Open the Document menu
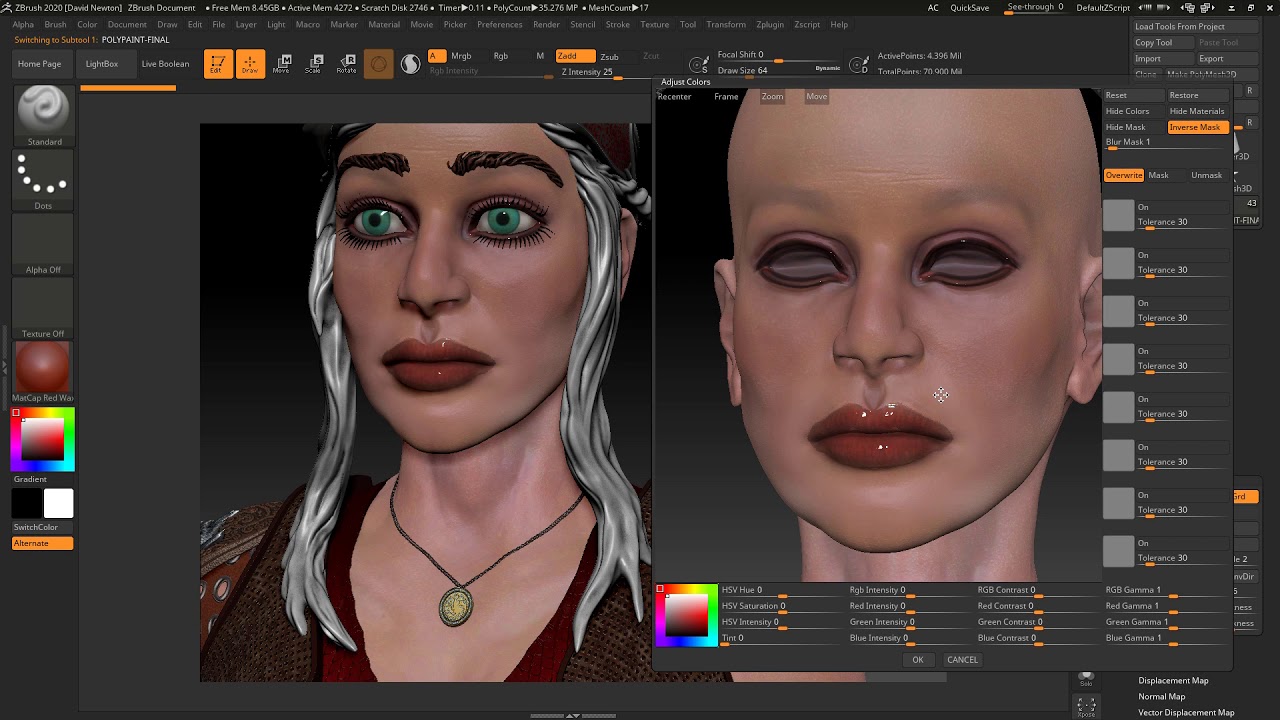Image resolution: width=1280 pixels, height=720 pixels. coord(127,24)
